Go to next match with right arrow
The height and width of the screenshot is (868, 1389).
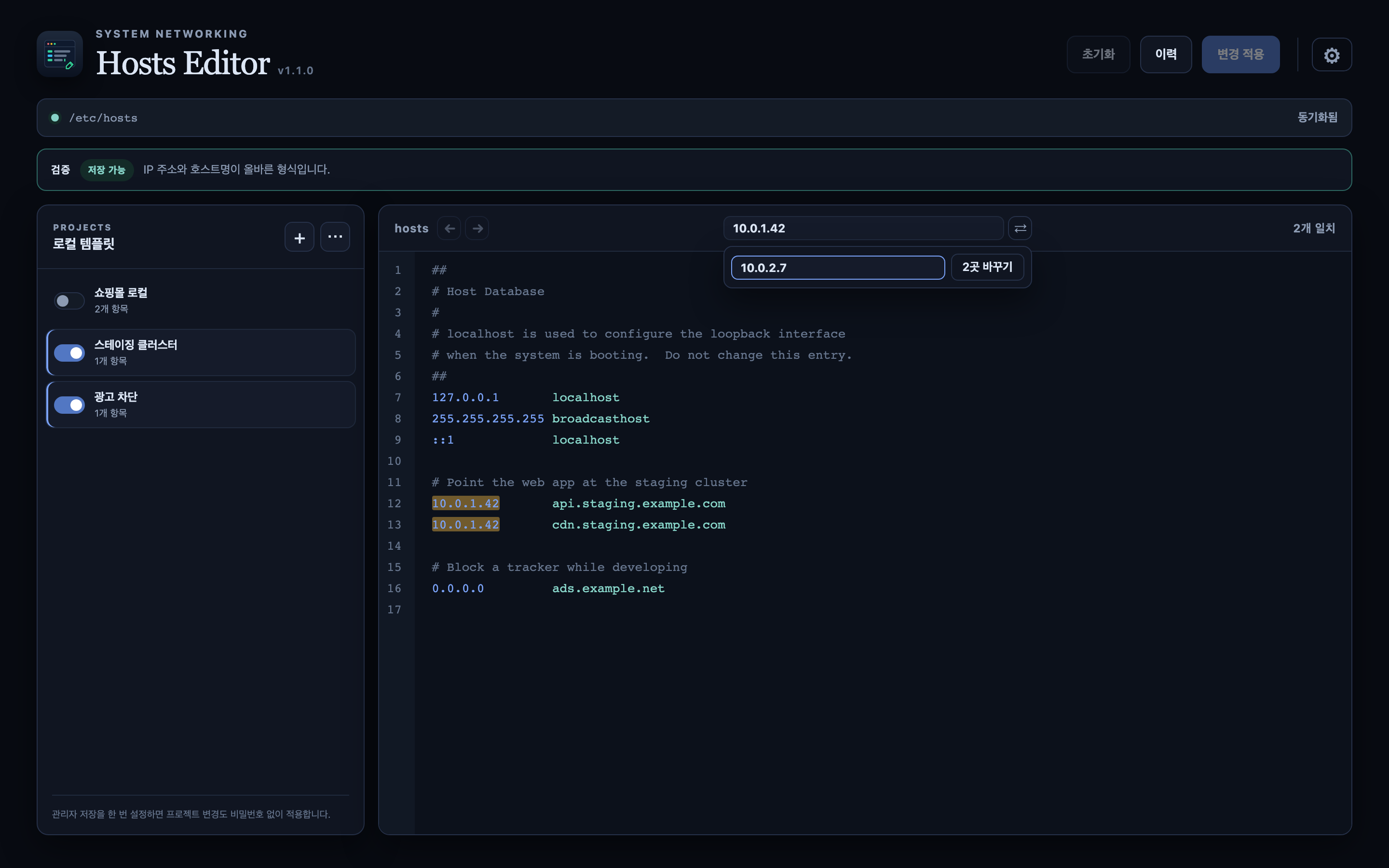click(477, 229)
